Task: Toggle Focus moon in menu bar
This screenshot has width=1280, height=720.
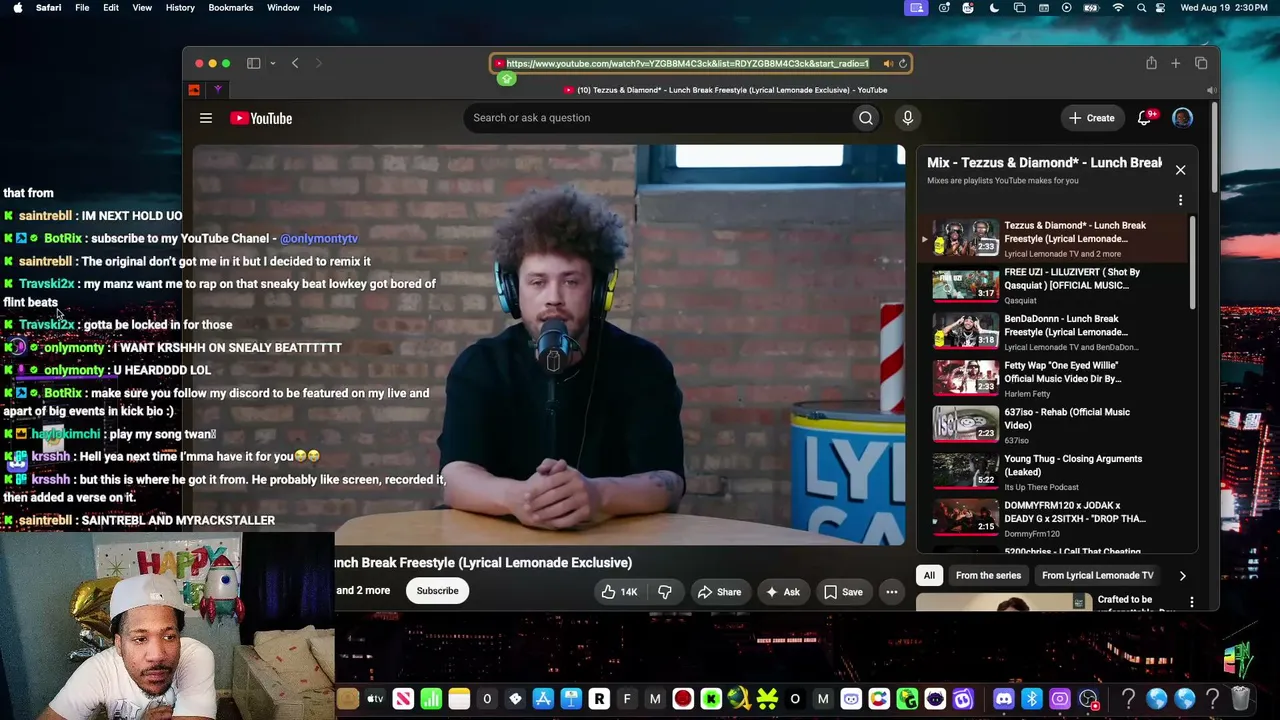Action: [994, 8]
